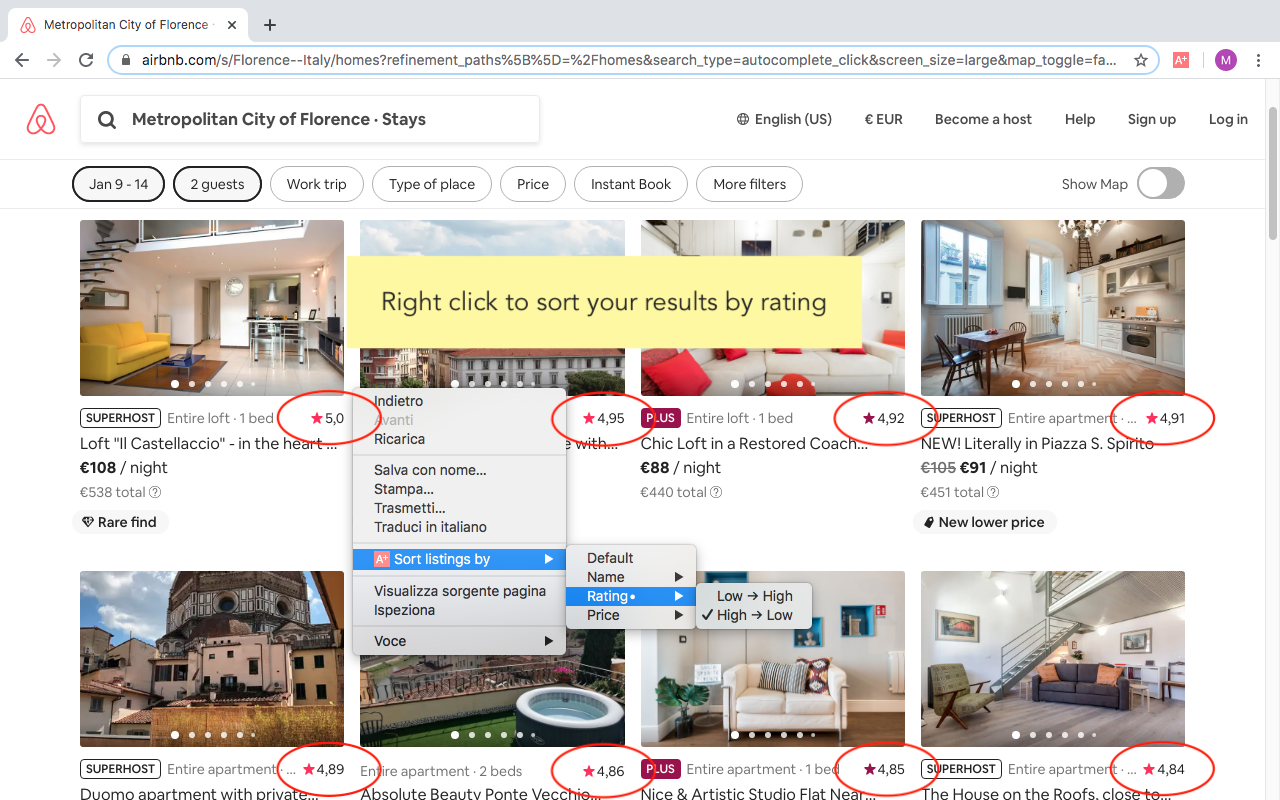Choose Salva con nome... in context menu
The height and width of the screenshot is (800, 1280).
pyautogui.click(x=459, y=470)
